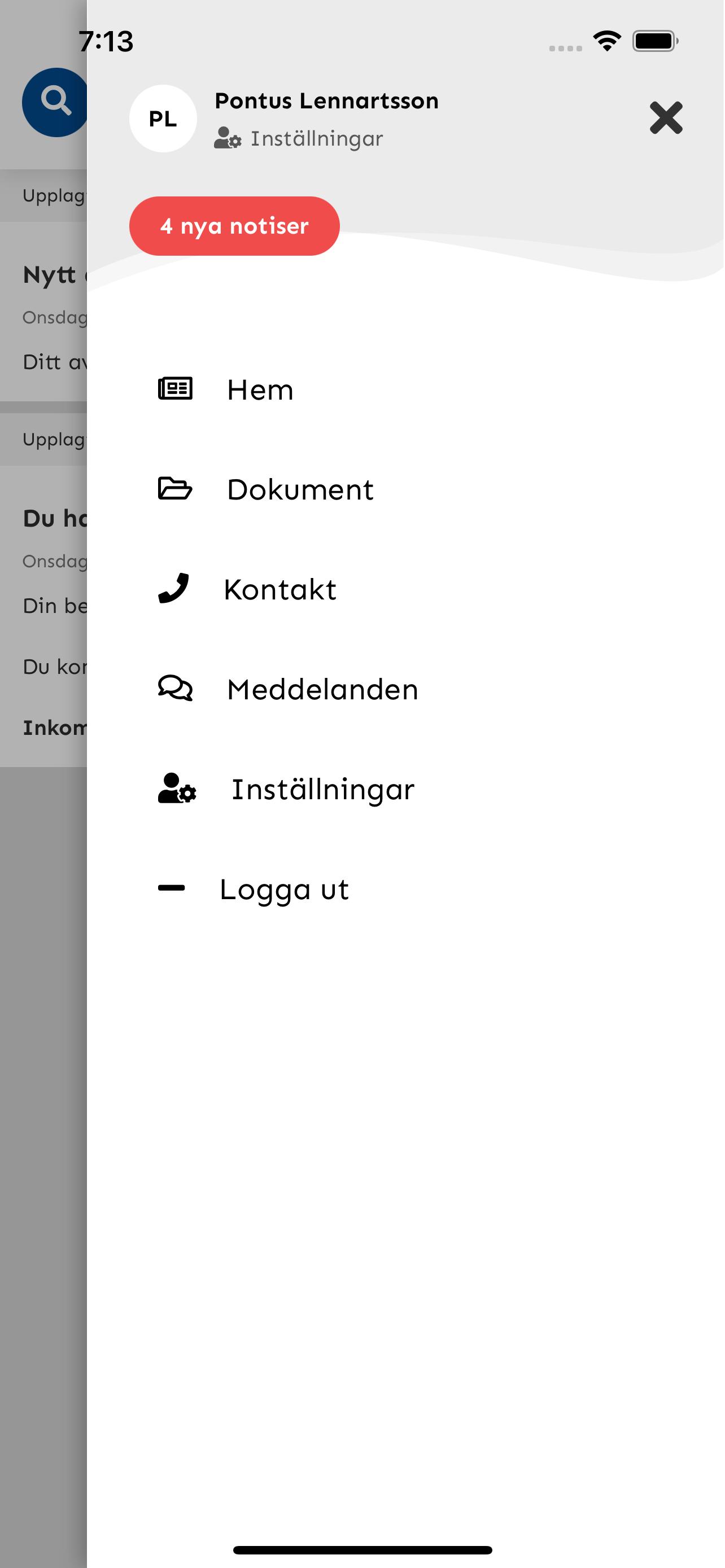This screenshot has width=725, height=1568.
Task: Tap the Inställningar link under Pontus Lennartsson
Action: click(317, 138)
